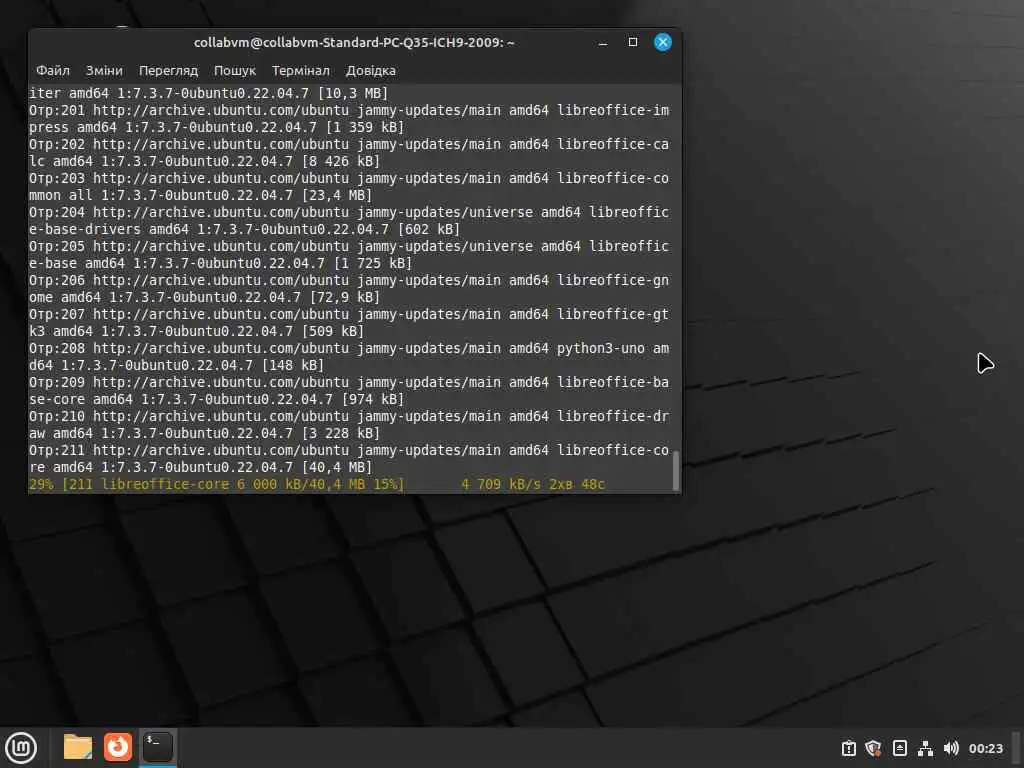
Task: Open the update manager shield icon
Action: click(873, 748)
